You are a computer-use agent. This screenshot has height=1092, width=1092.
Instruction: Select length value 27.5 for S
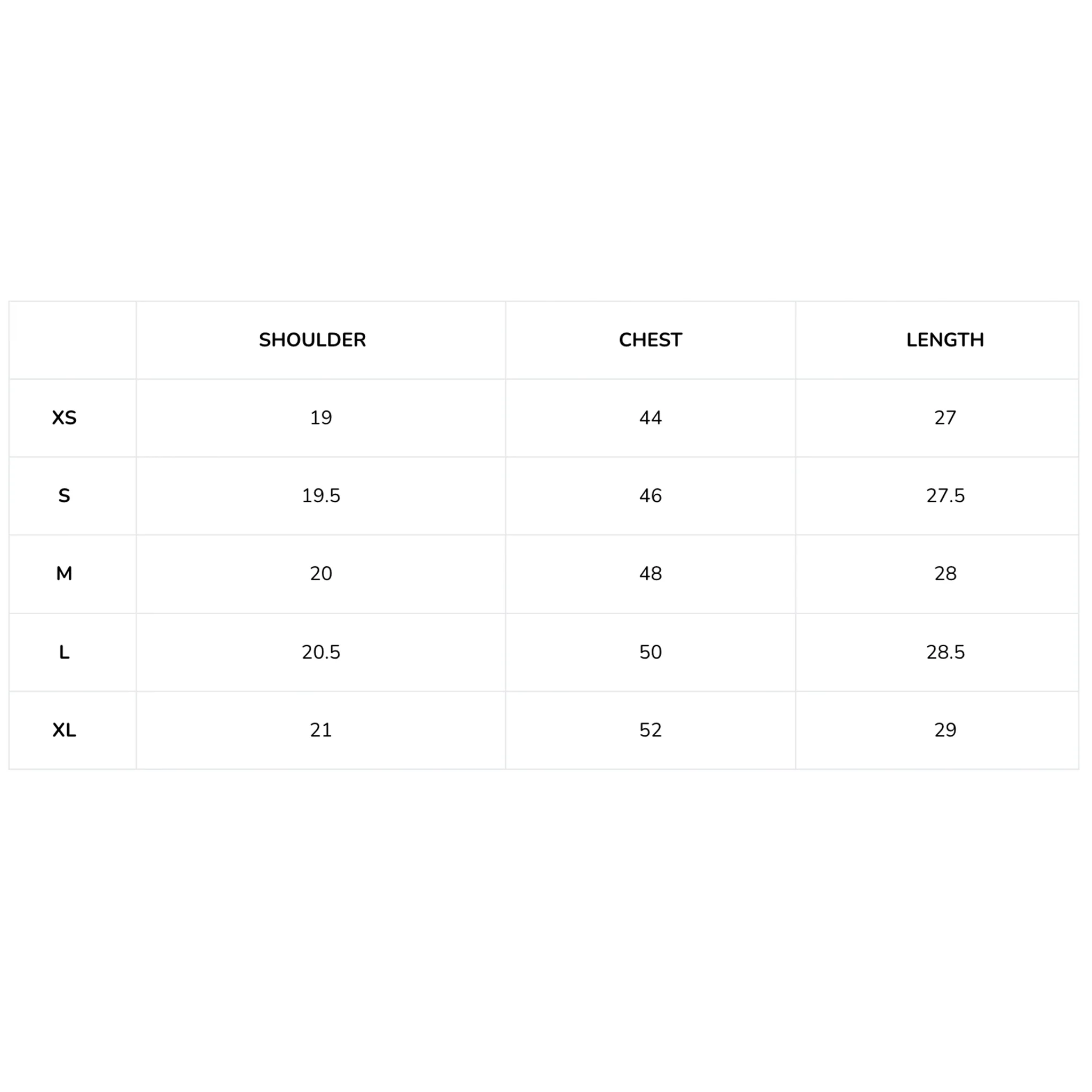click(x=945, y=496)
